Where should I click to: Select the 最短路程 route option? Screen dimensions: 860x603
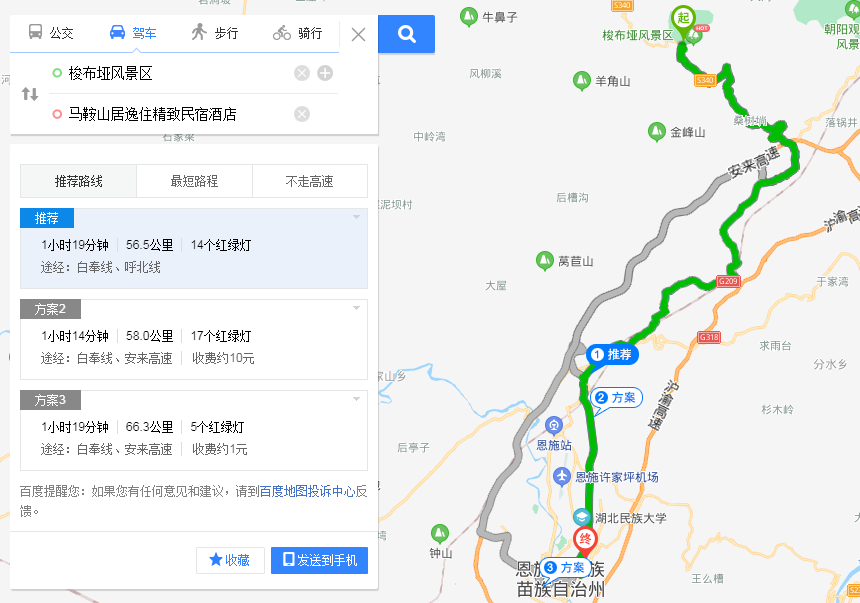[x=194, y=181]
